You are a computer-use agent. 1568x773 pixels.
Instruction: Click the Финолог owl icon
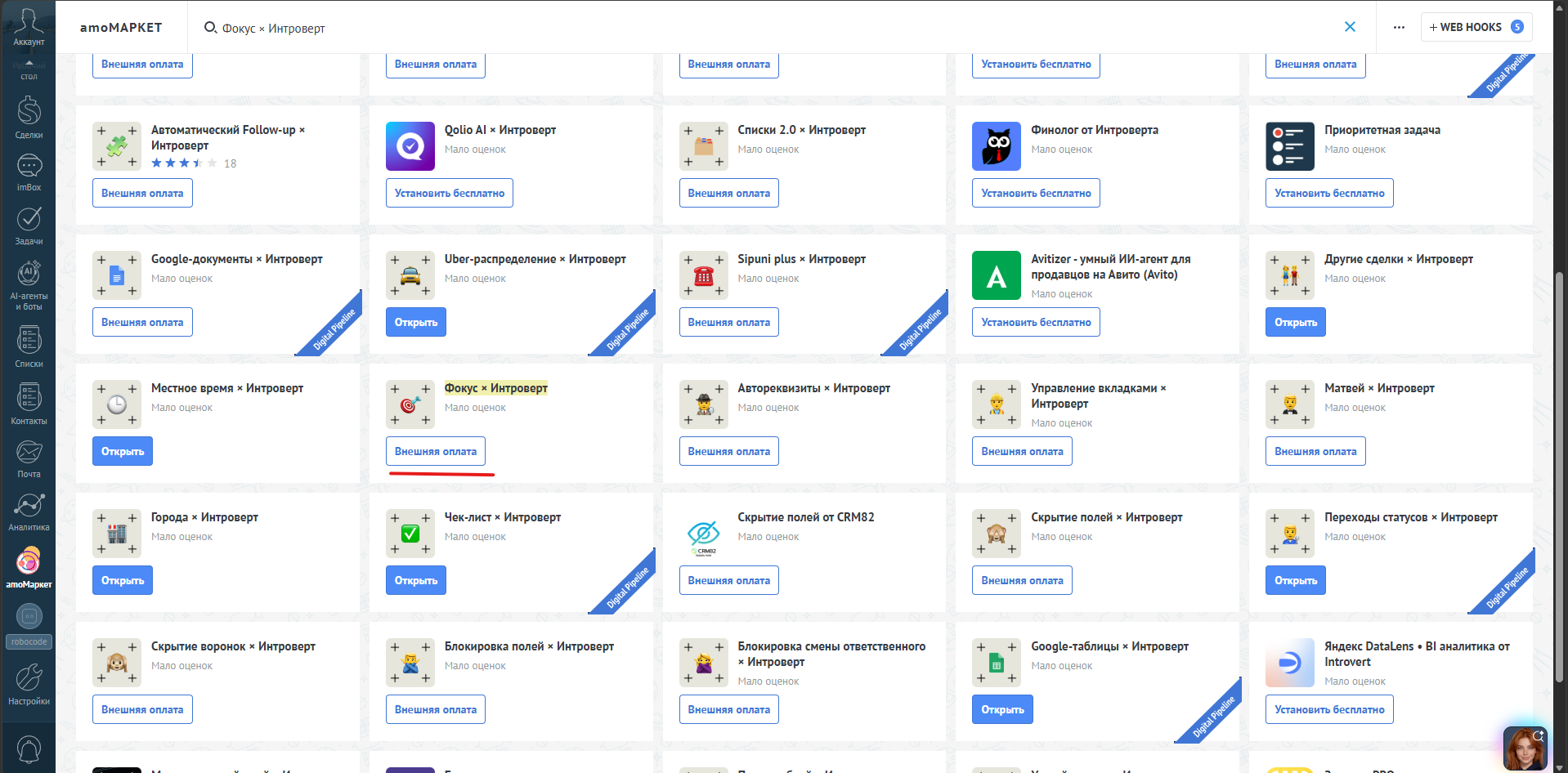pyautogui.click(x=996, y=146)
